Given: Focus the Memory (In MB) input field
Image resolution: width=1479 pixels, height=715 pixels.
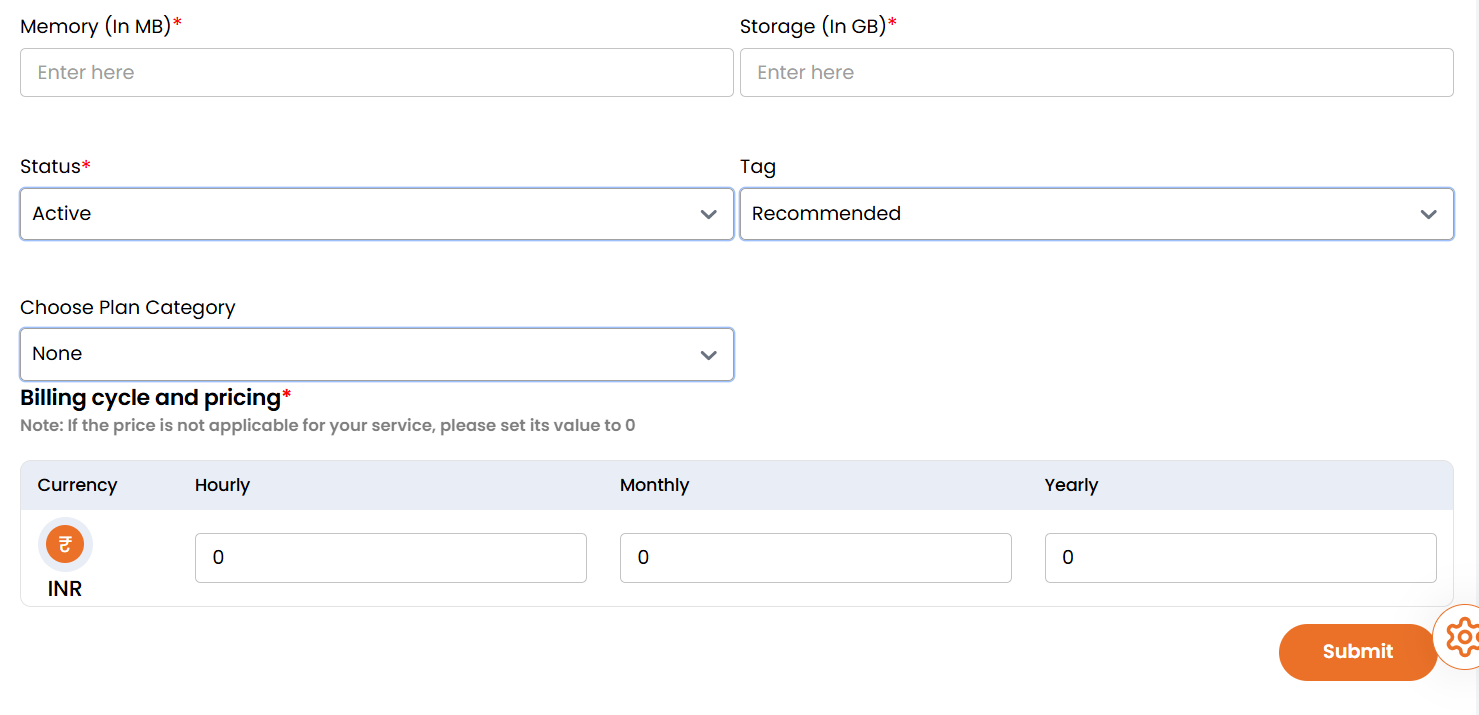Looking at the screenshot, I should click(376, 73).
